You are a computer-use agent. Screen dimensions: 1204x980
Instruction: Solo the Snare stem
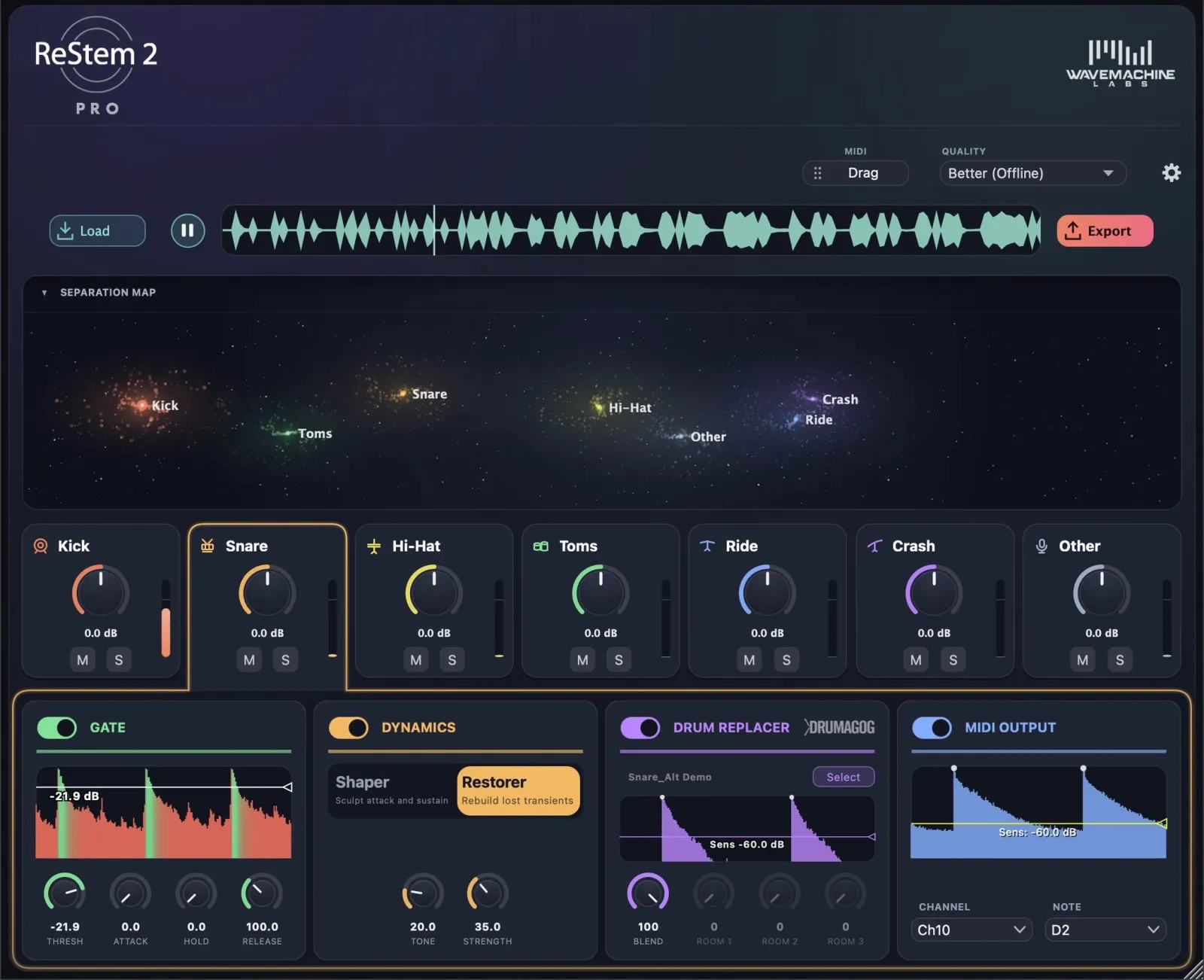click(285, 660)
